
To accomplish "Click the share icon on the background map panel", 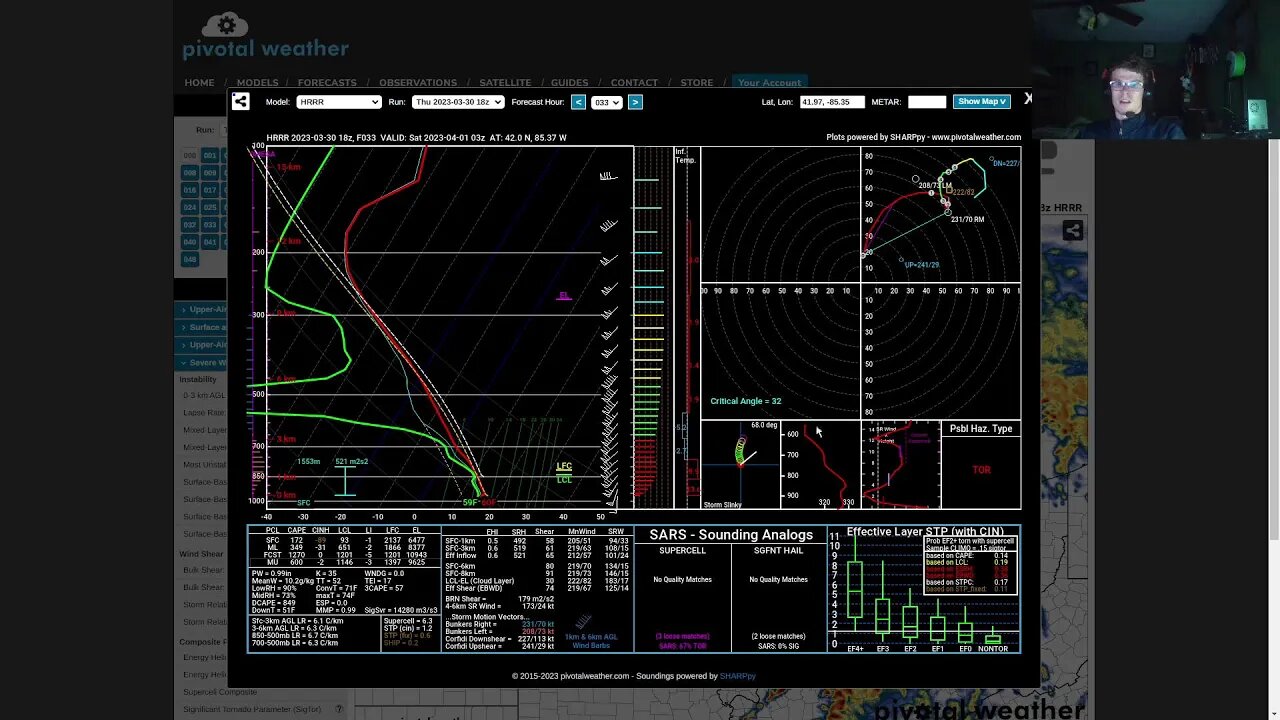I will point(1072,231).
